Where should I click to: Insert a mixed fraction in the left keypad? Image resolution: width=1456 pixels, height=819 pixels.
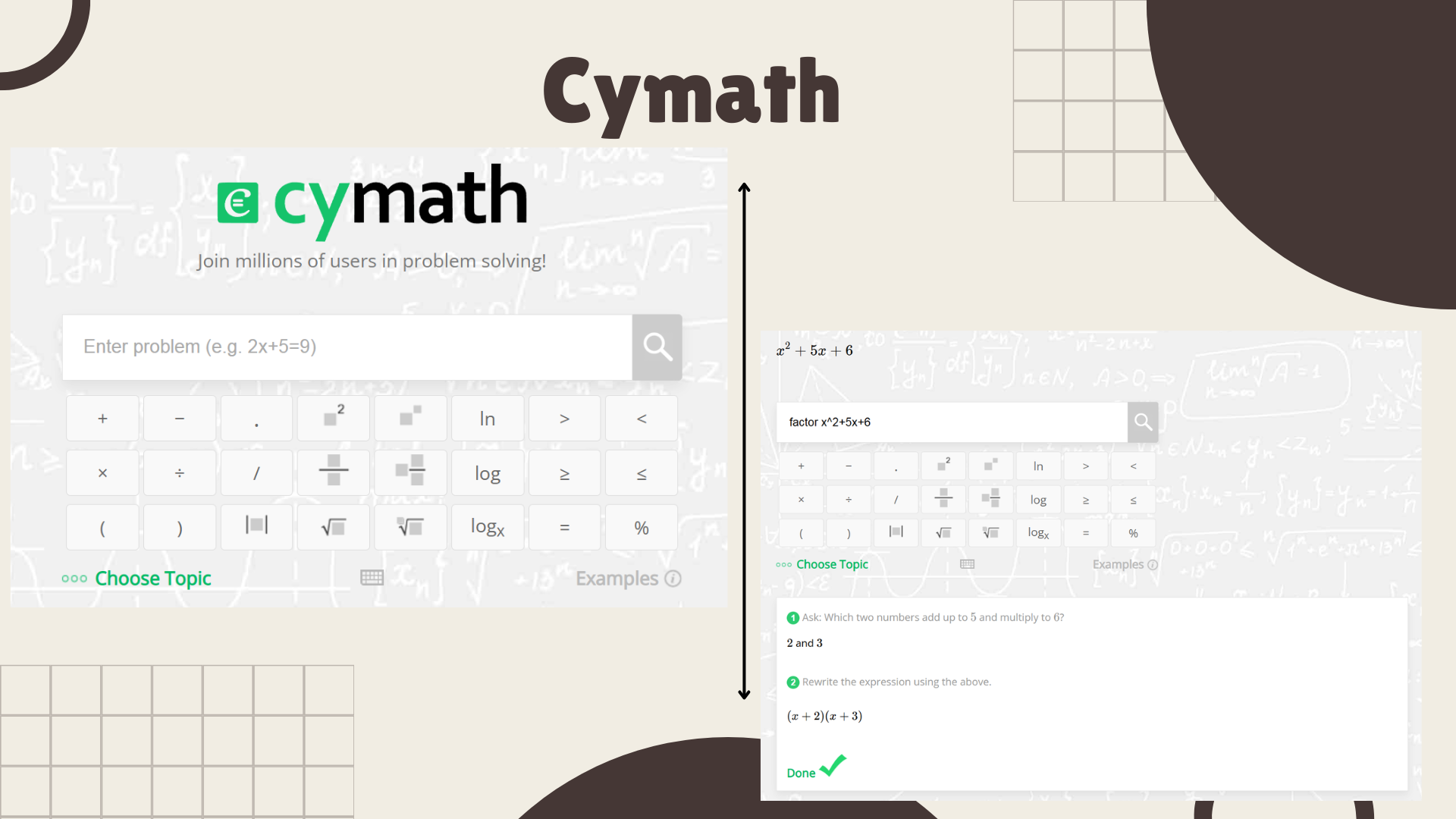tap(410, 473)
